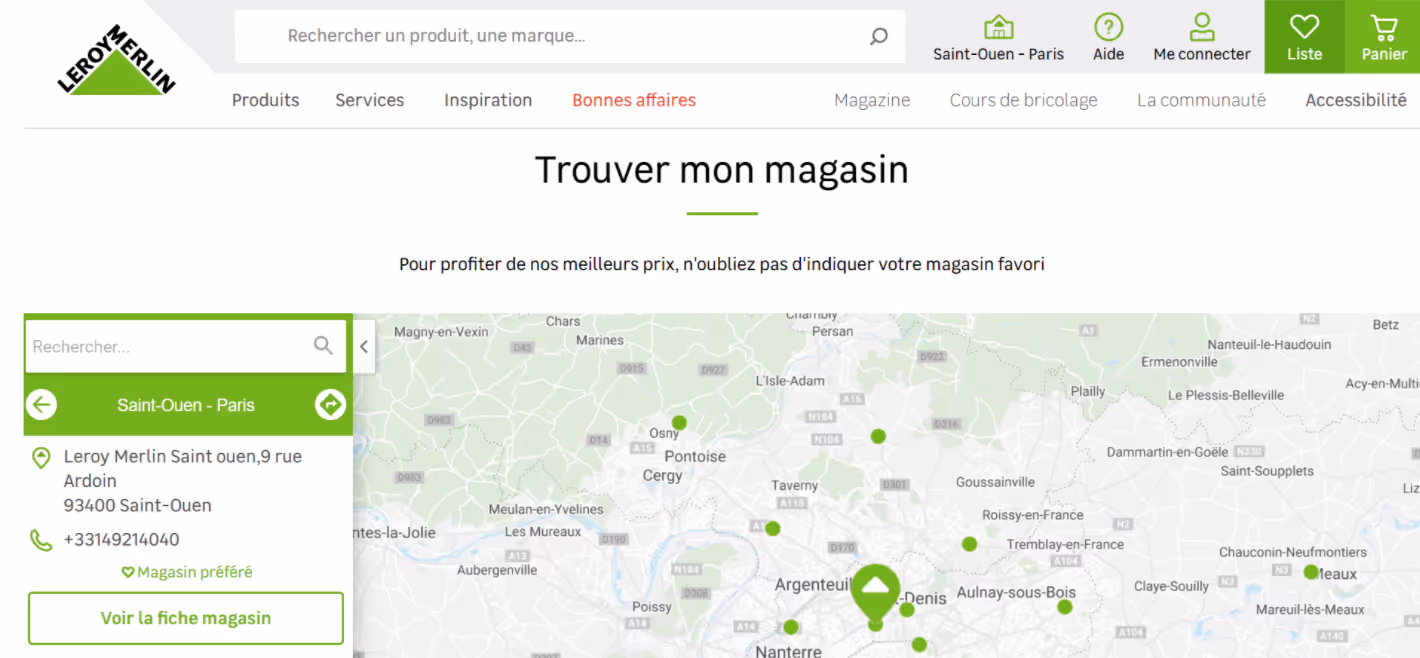Open the Panier shopping cart icon
The height and width of the screenshot is (658, 1420).
pyautogui.click(x=1385, y=25)
